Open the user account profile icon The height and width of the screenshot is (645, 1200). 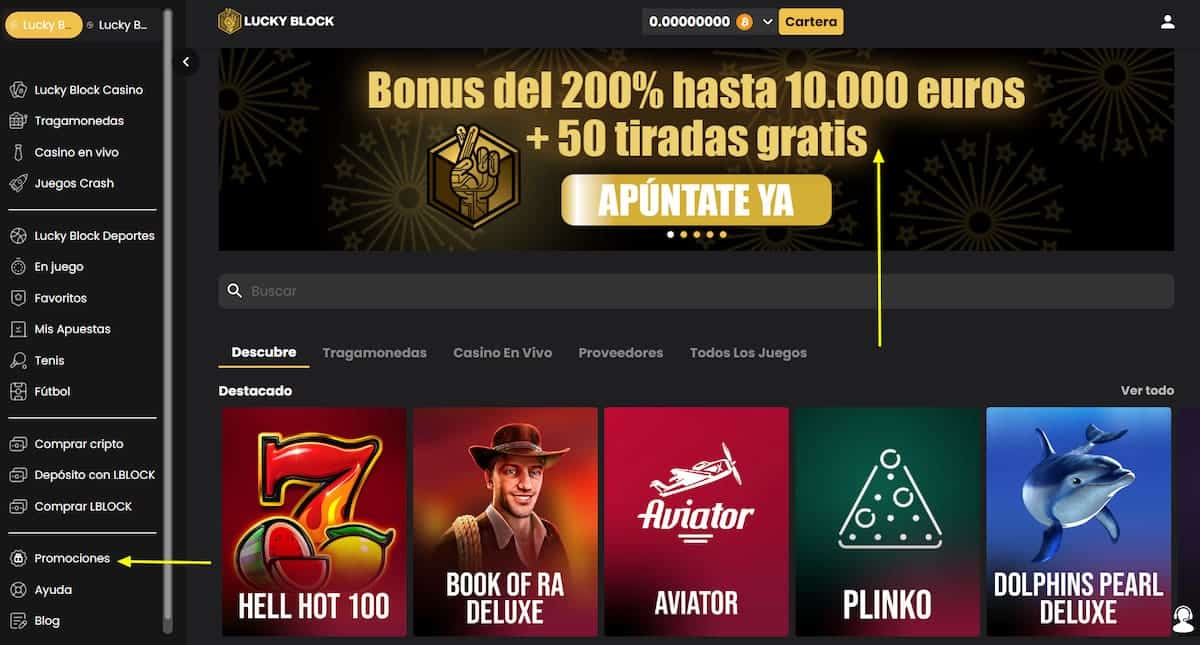pyautogui.click(x=1167, y=21)
